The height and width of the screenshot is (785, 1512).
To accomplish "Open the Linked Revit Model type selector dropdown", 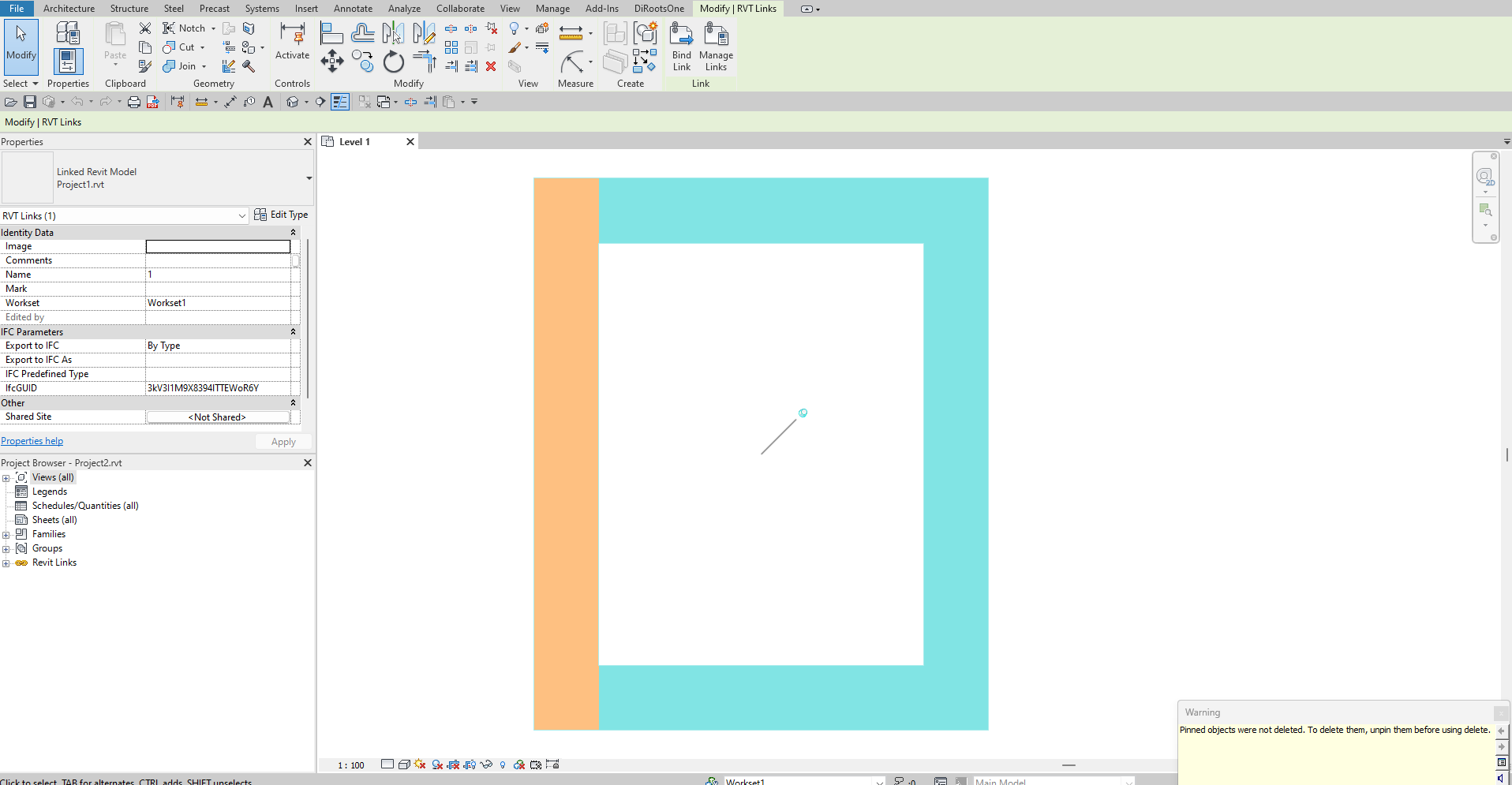I will pyautogui.click(x=309, y=178).
